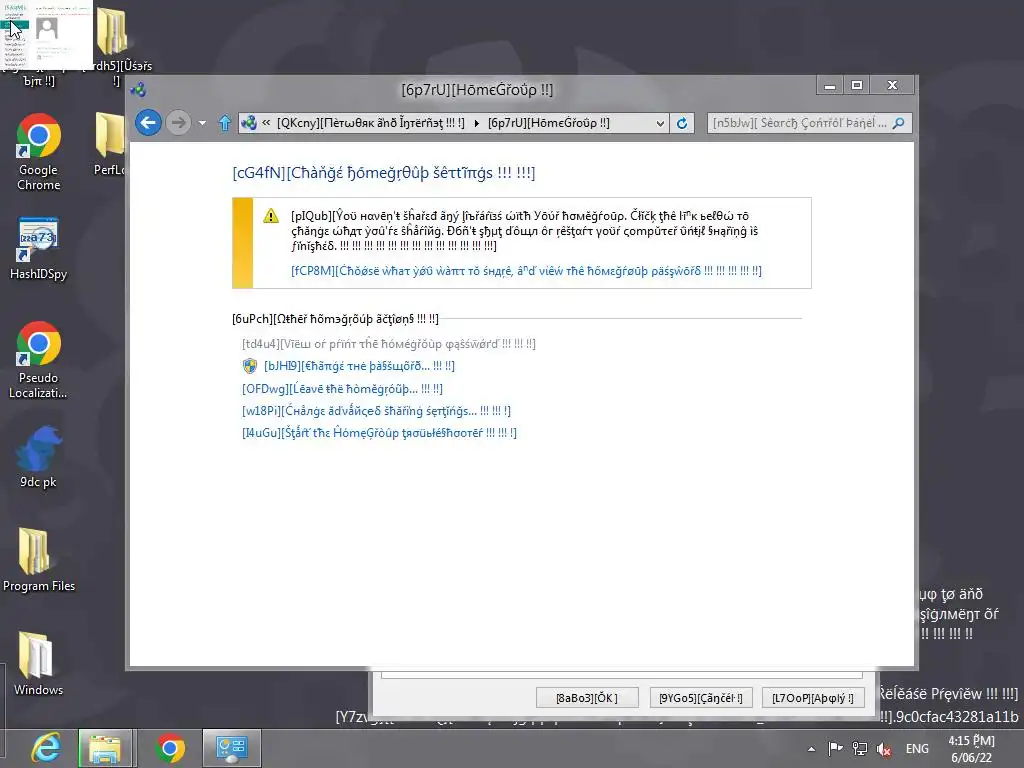Open Google Chrome desktop shortcut
The image size is (1024, 768).
pos(39,152)
